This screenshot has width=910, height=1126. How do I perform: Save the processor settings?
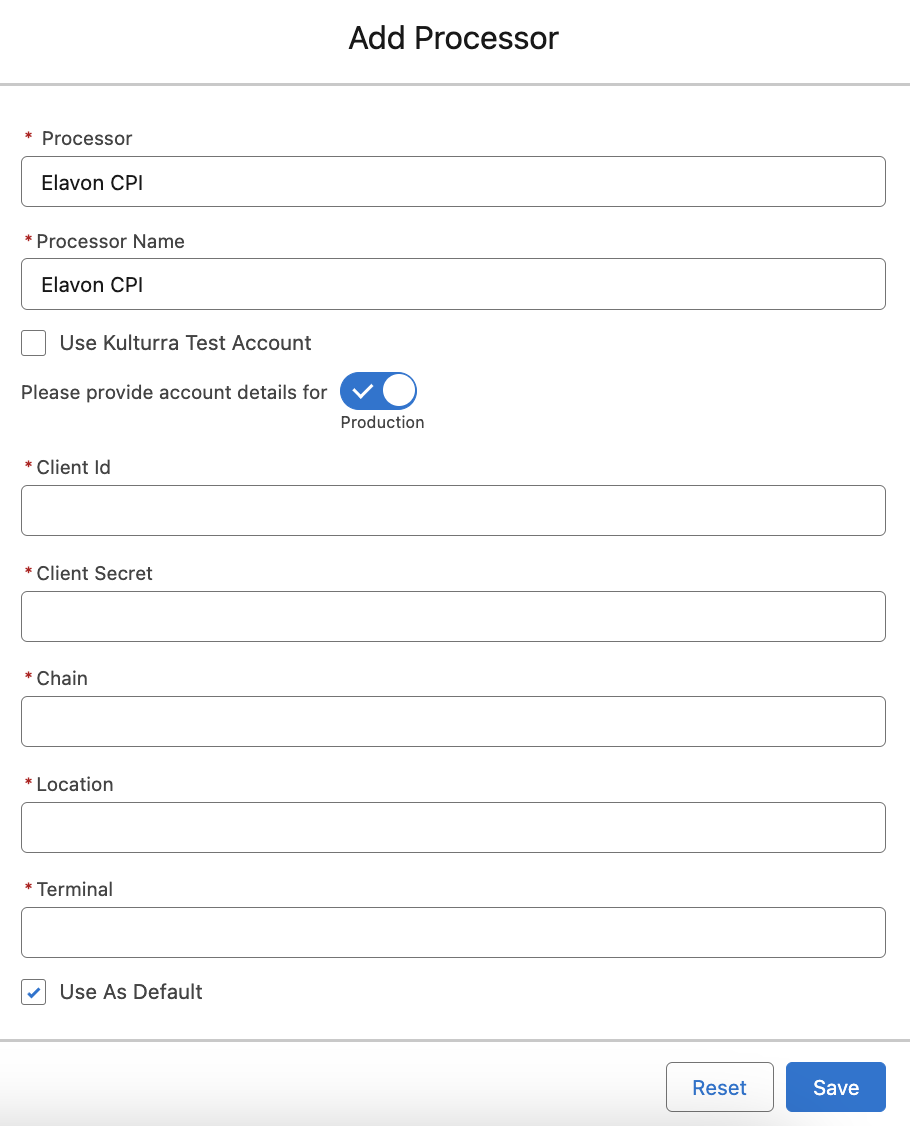pyautogui.click(x=835, y=1087)
